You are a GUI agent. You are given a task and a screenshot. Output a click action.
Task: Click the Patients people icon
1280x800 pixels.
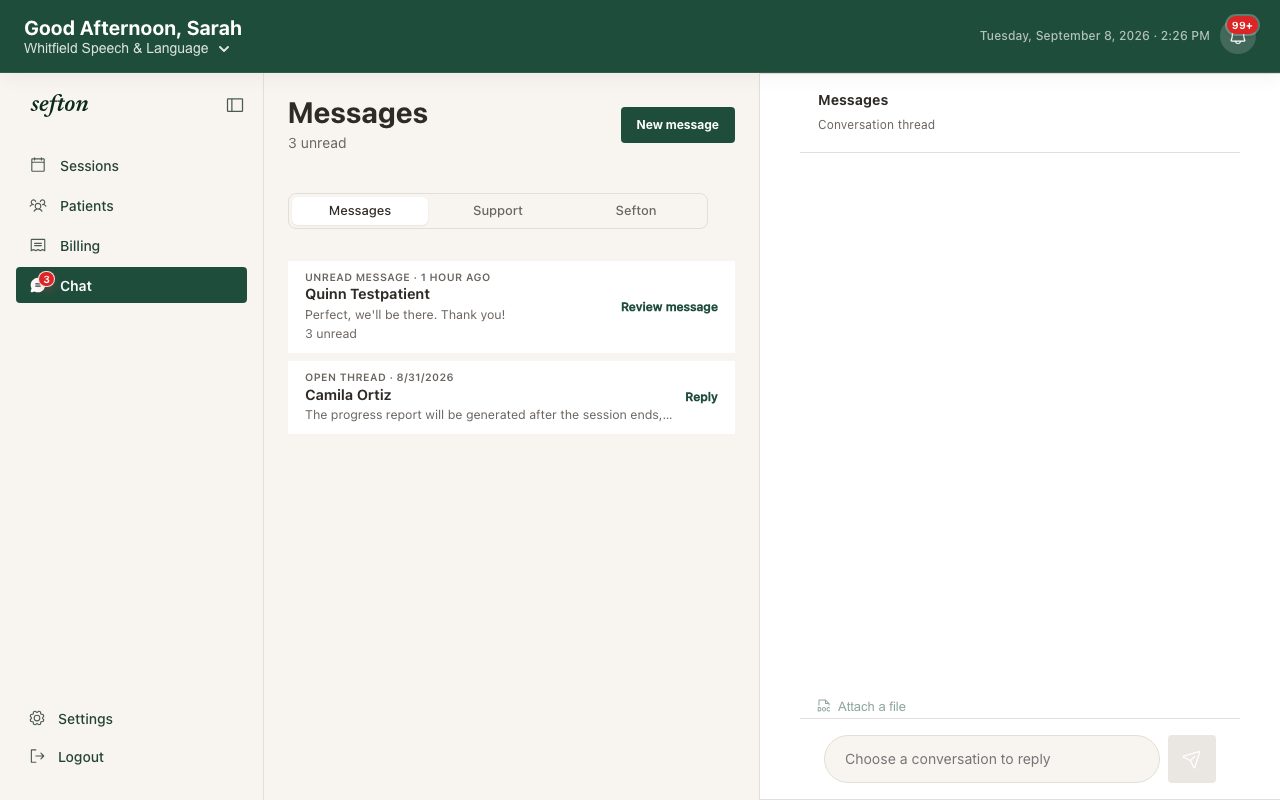(38, 205)
